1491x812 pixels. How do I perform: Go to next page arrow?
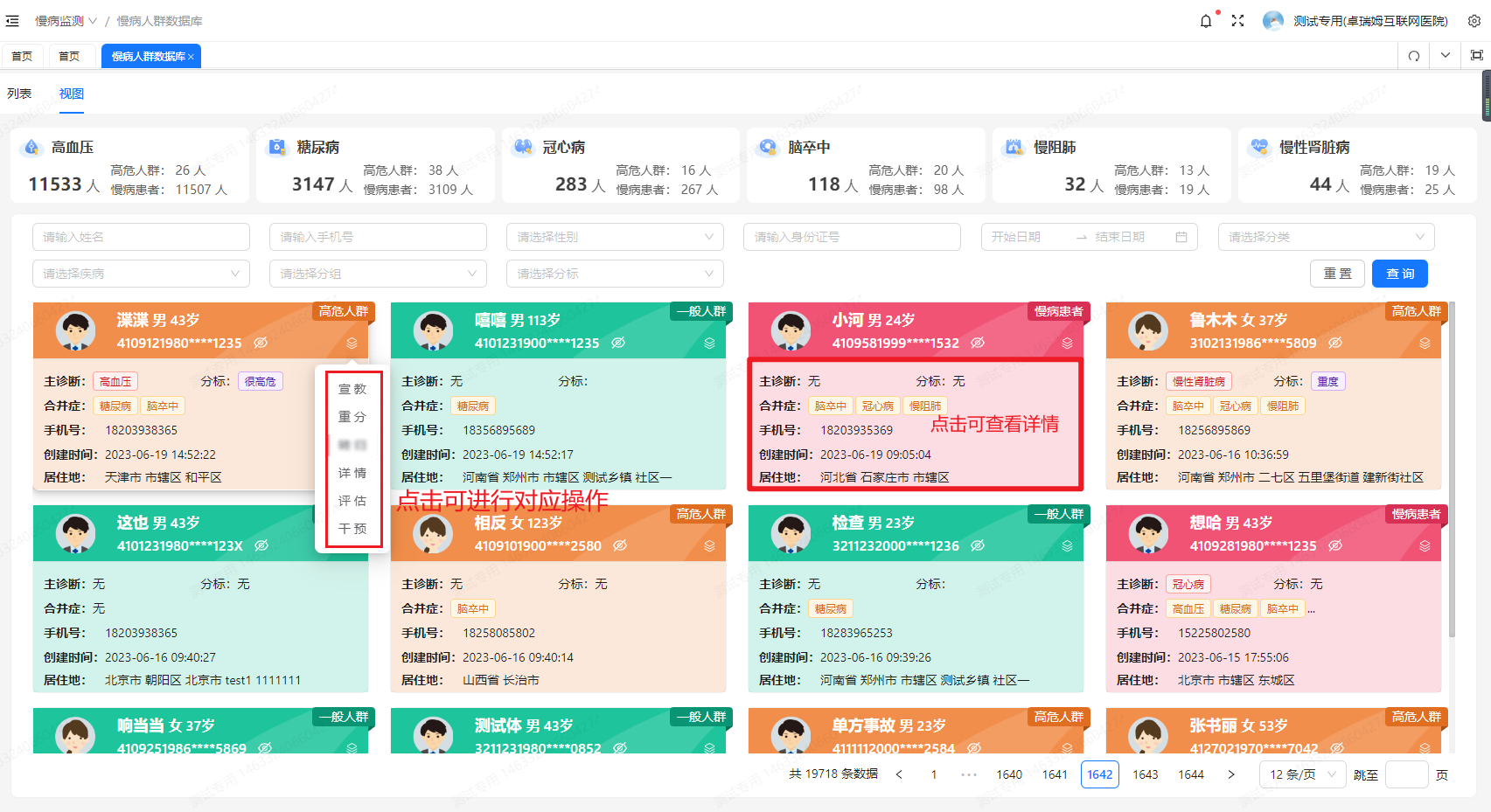click(1231, 774)
